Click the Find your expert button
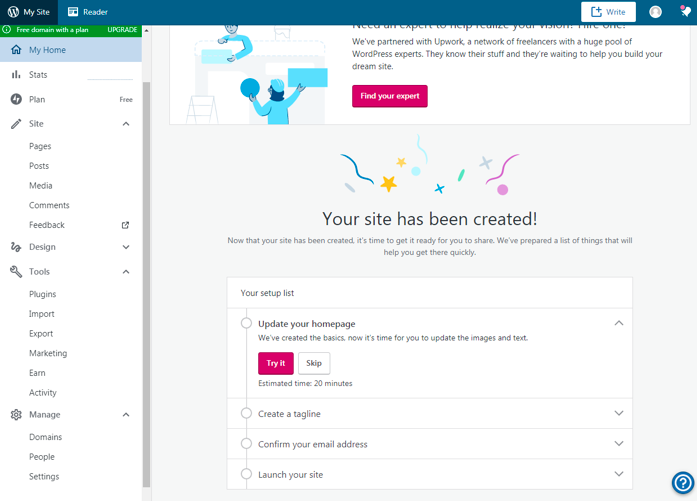Viewport: 697px width, 501px height. 389,96
